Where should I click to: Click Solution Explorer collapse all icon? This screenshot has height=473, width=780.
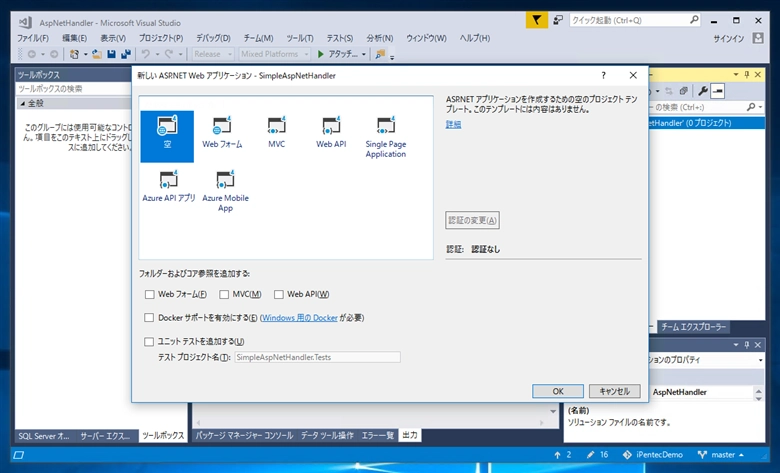(x=683, y=91)
